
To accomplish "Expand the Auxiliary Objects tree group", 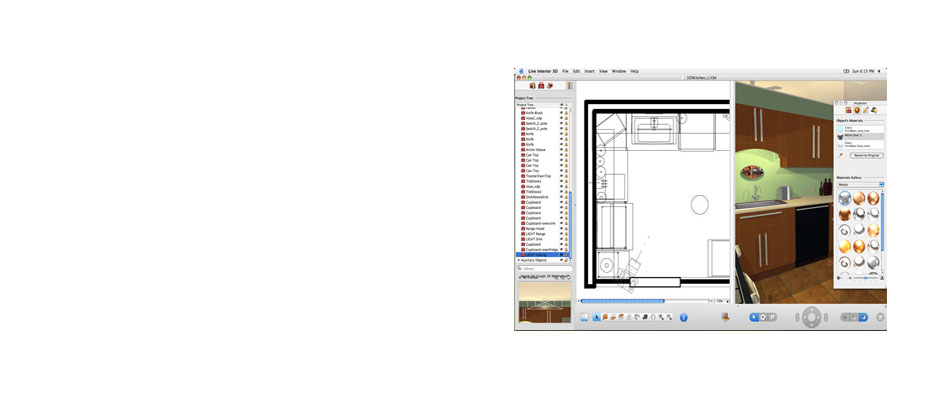I will coord(518,260).
